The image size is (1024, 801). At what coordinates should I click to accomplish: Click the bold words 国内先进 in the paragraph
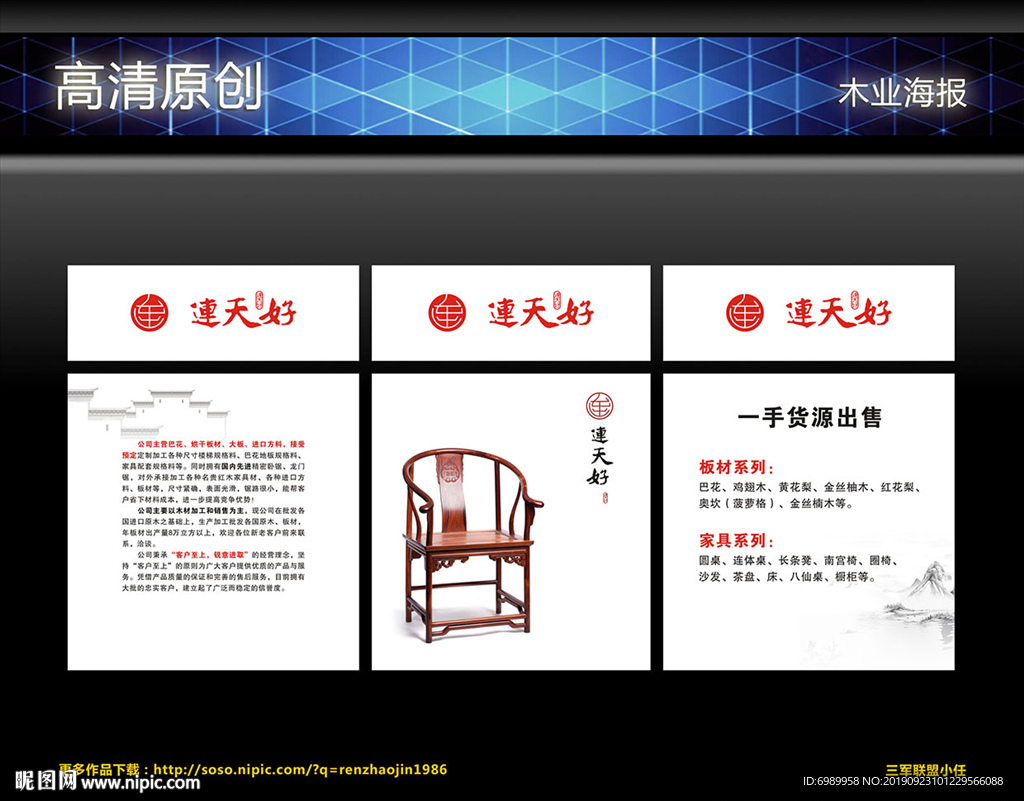pyautogui.click(x=234, y=467)
